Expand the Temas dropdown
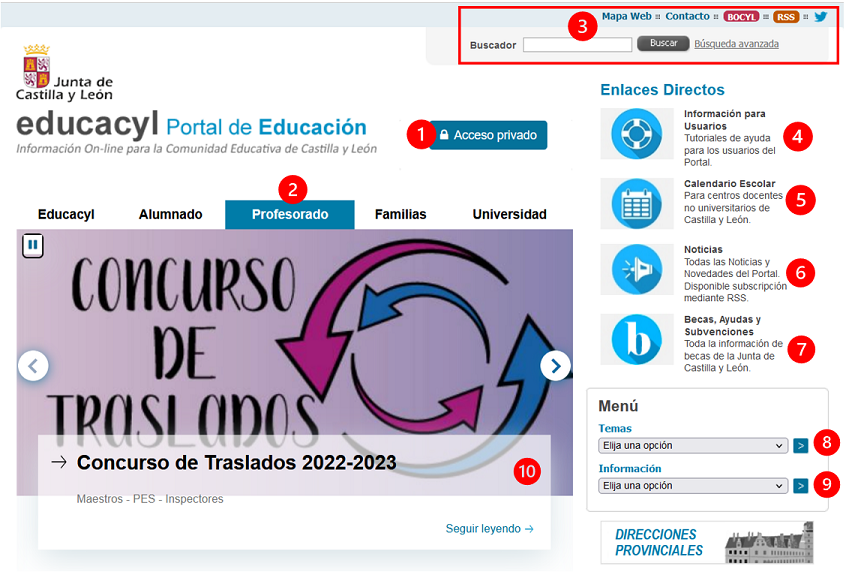Viewport: 849px width, 572px height. (693, 446)
